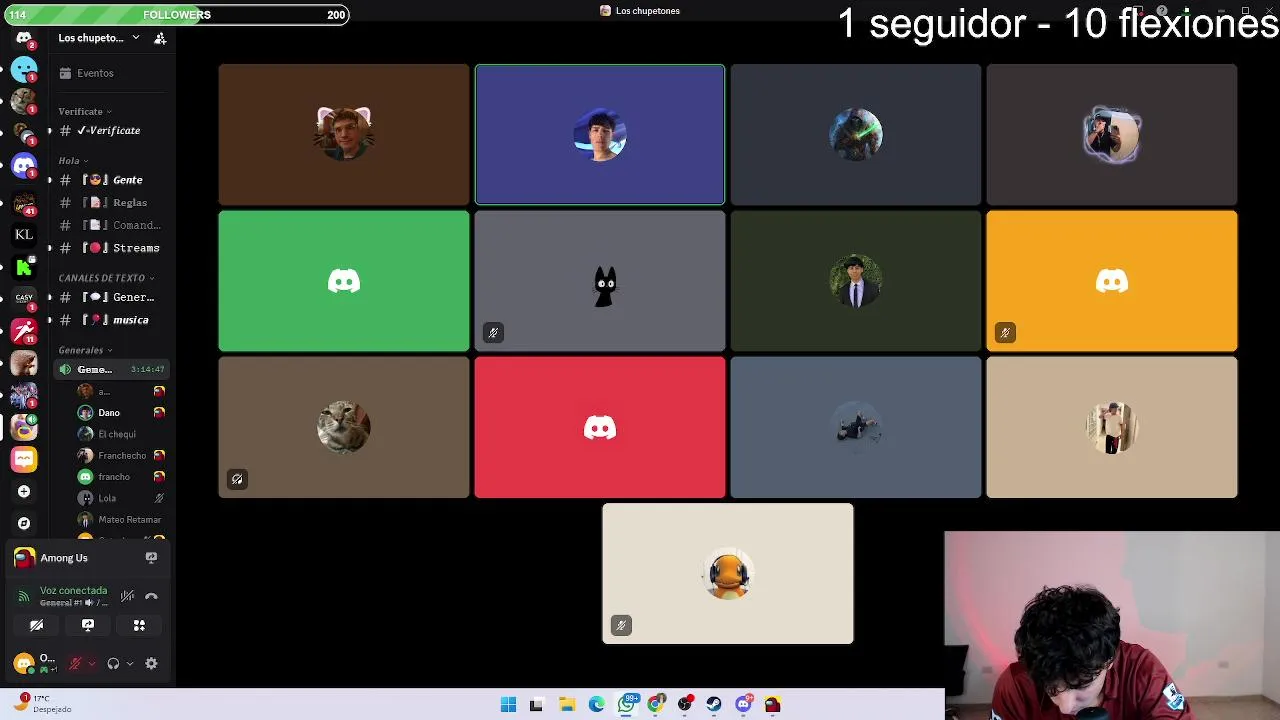Click user francho in voice list

coord(120,477)
